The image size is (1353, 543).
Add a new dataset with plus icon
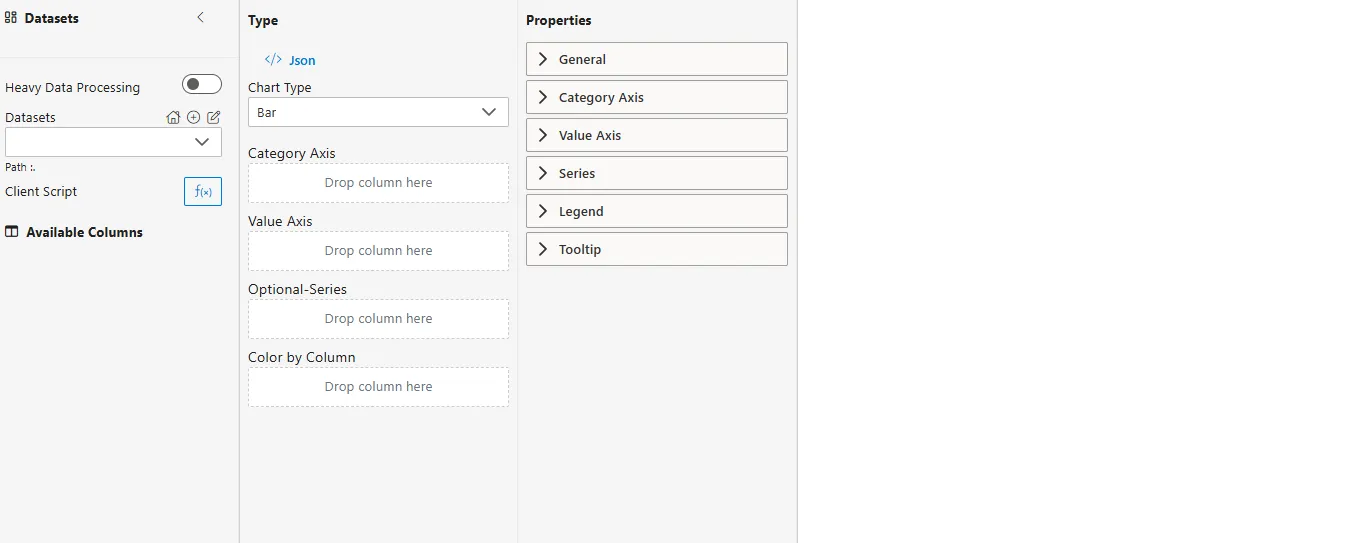194,117
